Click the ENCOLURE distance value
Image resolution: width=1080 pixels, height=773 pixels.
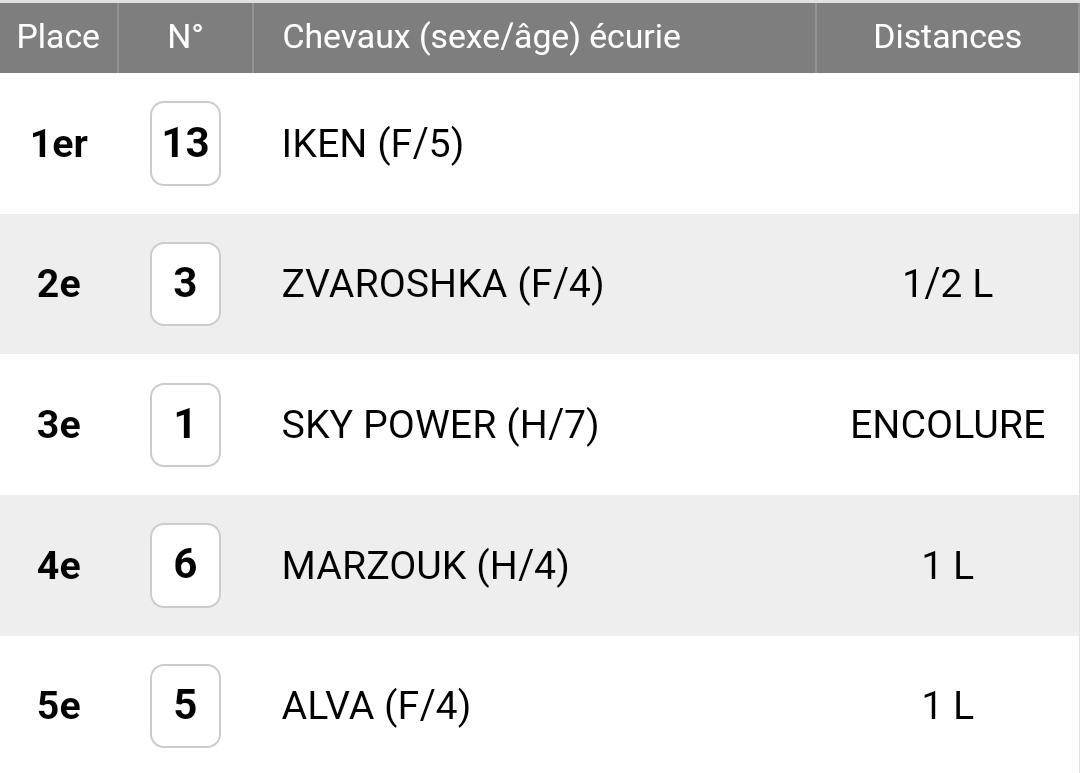pyautogui.click(x=948, y=424)
